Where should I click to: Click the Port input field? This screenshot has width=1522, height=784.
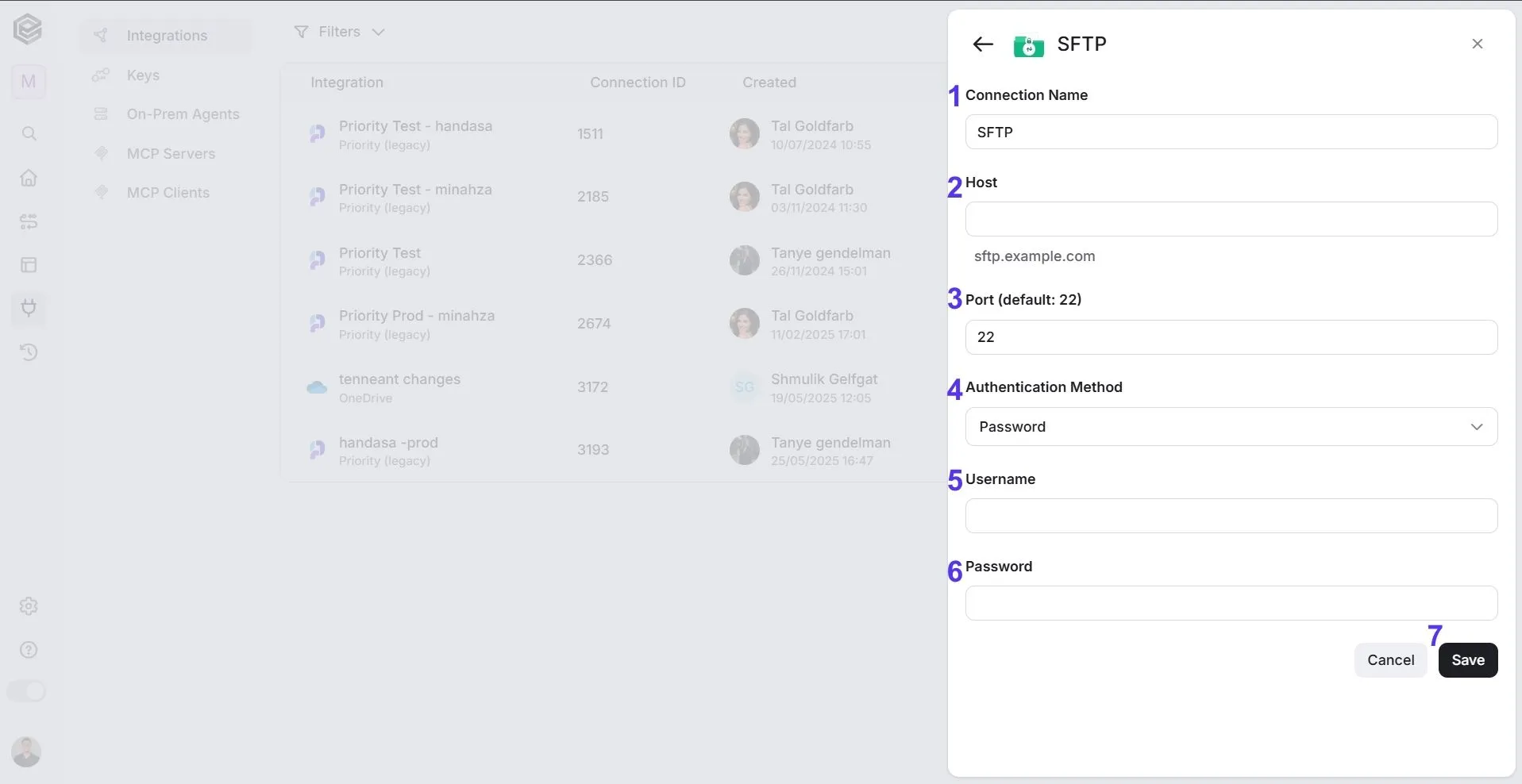tap(1231, 337)
